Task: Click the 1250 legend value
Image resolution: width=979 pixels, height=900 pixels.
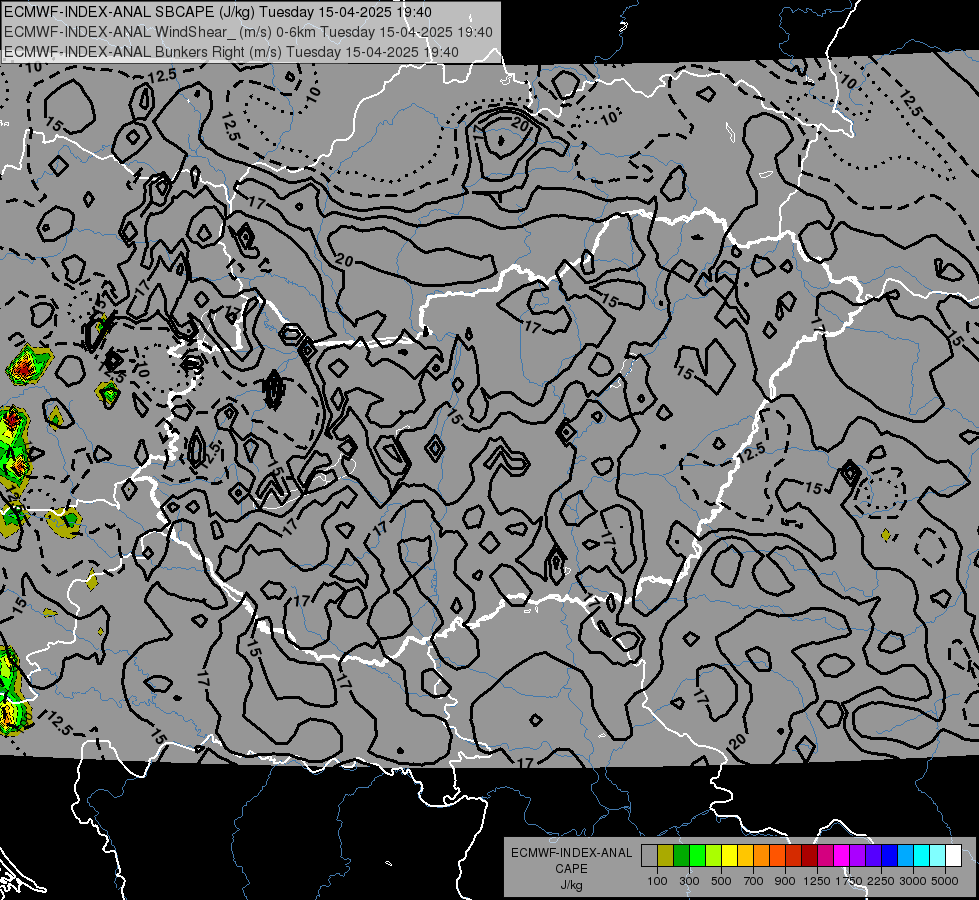Action: click(x=817, y=881)
